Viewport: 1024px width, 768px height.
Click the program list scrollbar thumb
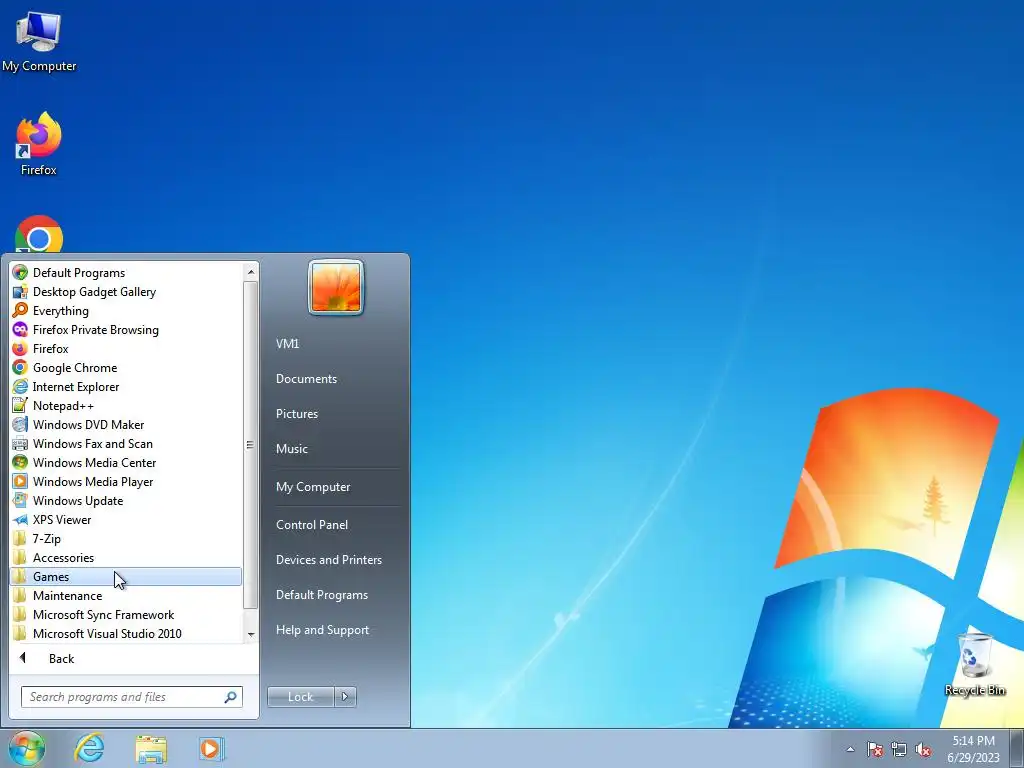pyautogui.click(x=251, y=445)
